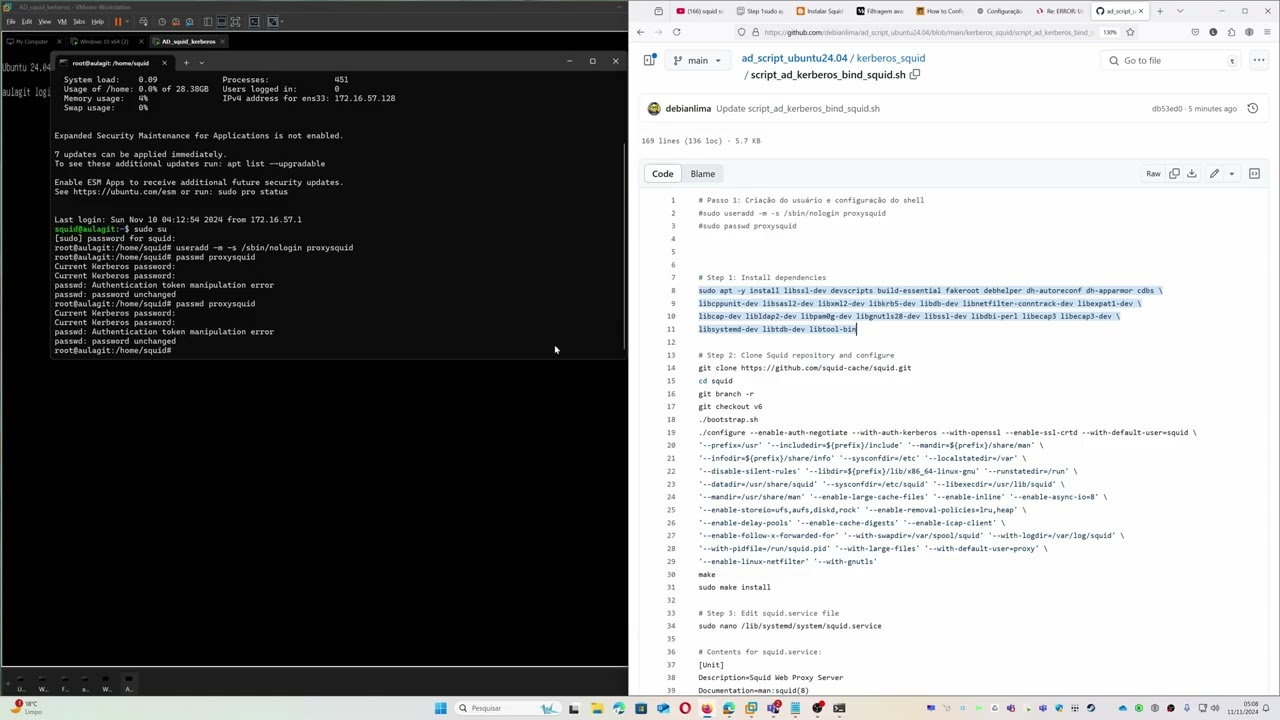Open kerberos_squid folder breadcrumb link
The height and width of the screenshot is (720, 1280).
(891, 59)
